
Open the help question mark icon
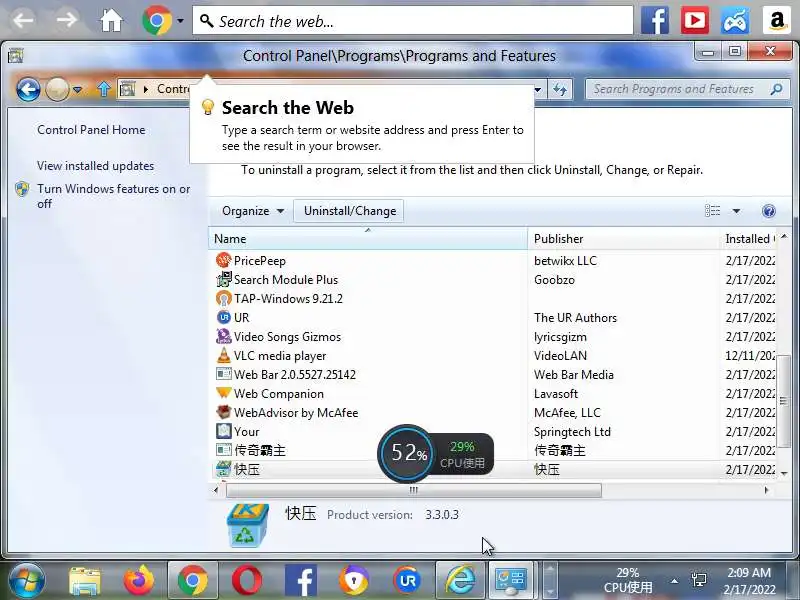(769, 211)
